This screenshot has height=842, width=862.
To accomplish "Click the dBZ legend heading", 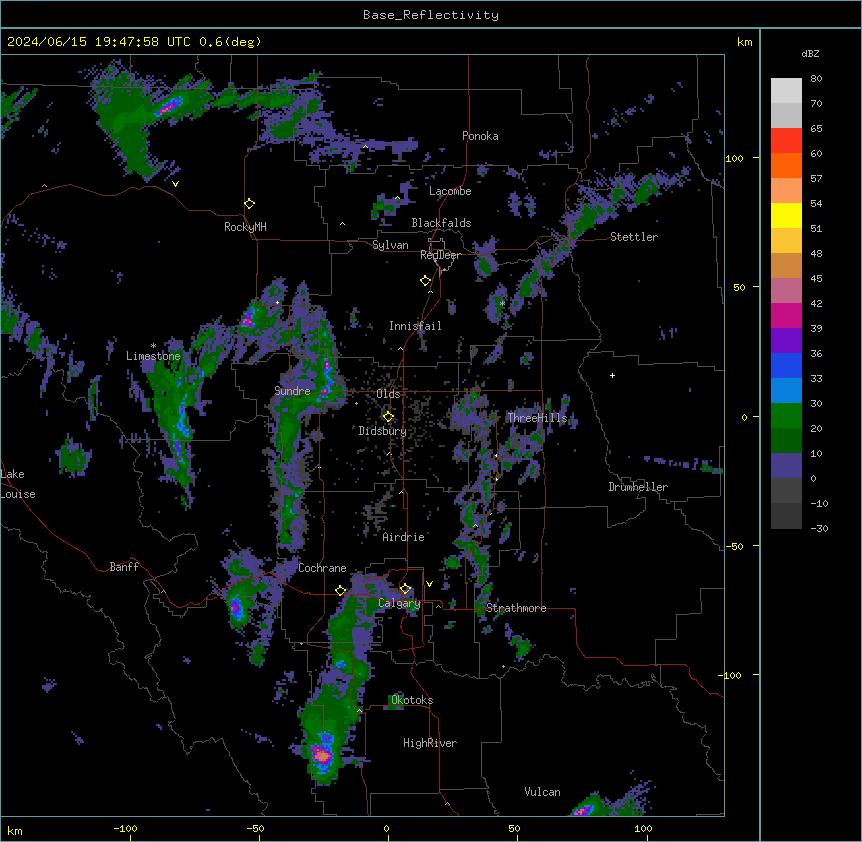I will click(810, 54).
